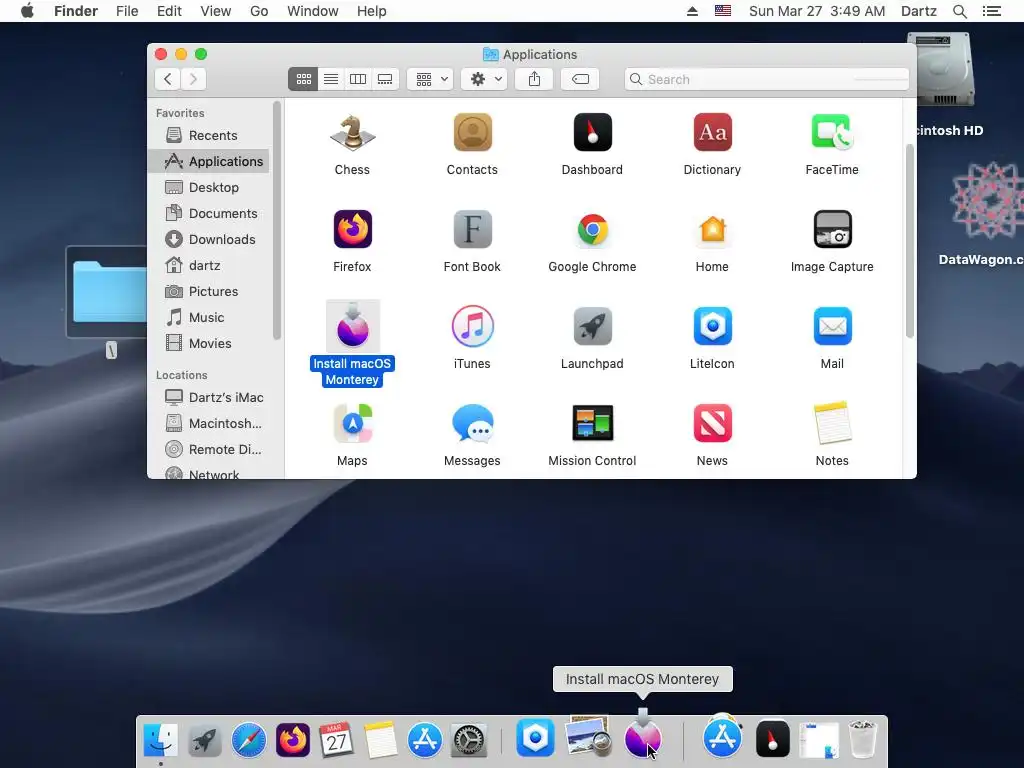1024x768 pixels.
Task: Select the LiteIcon app
Action: [712, 326]
